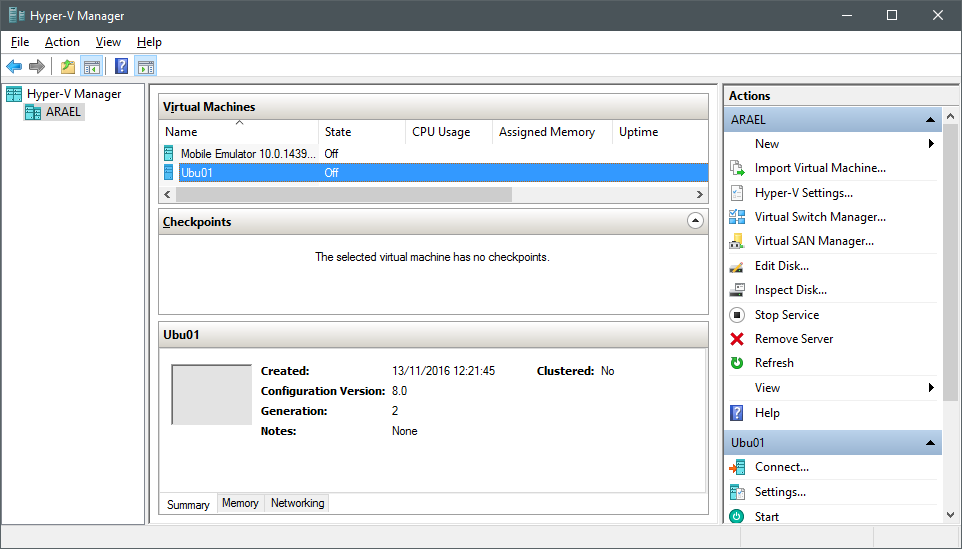Select the Hyper-V Manager tree node

click(74, 94)
